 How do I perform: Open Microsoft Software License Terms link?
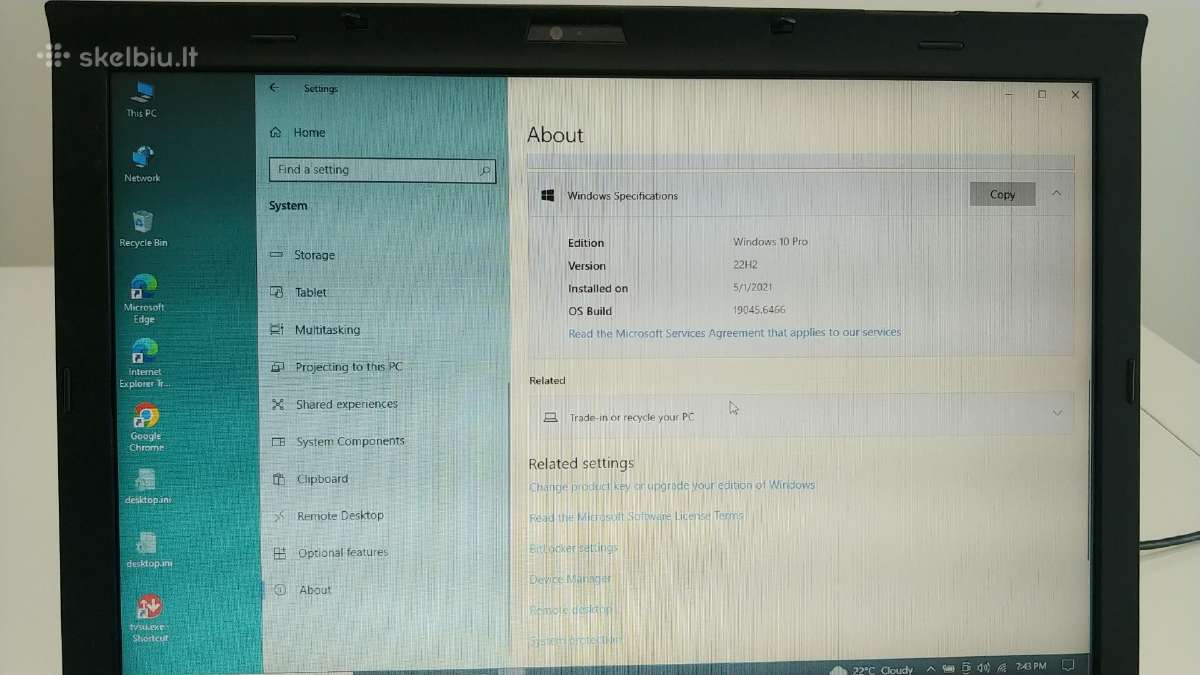tap(636, 517)
